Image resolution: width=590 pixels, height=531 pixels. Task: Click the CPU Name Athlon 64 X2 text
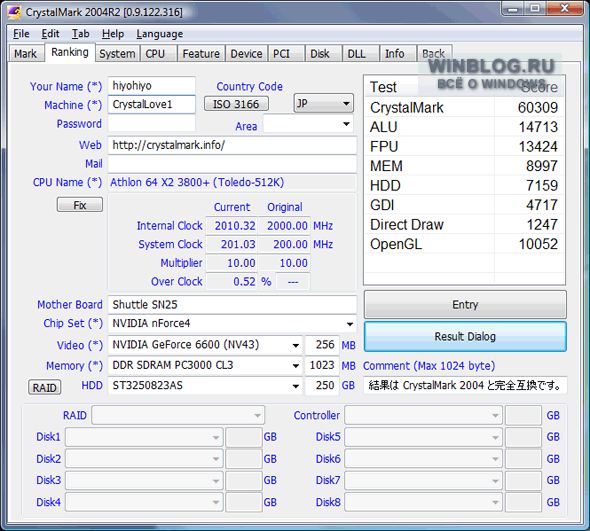coord(197,183)
